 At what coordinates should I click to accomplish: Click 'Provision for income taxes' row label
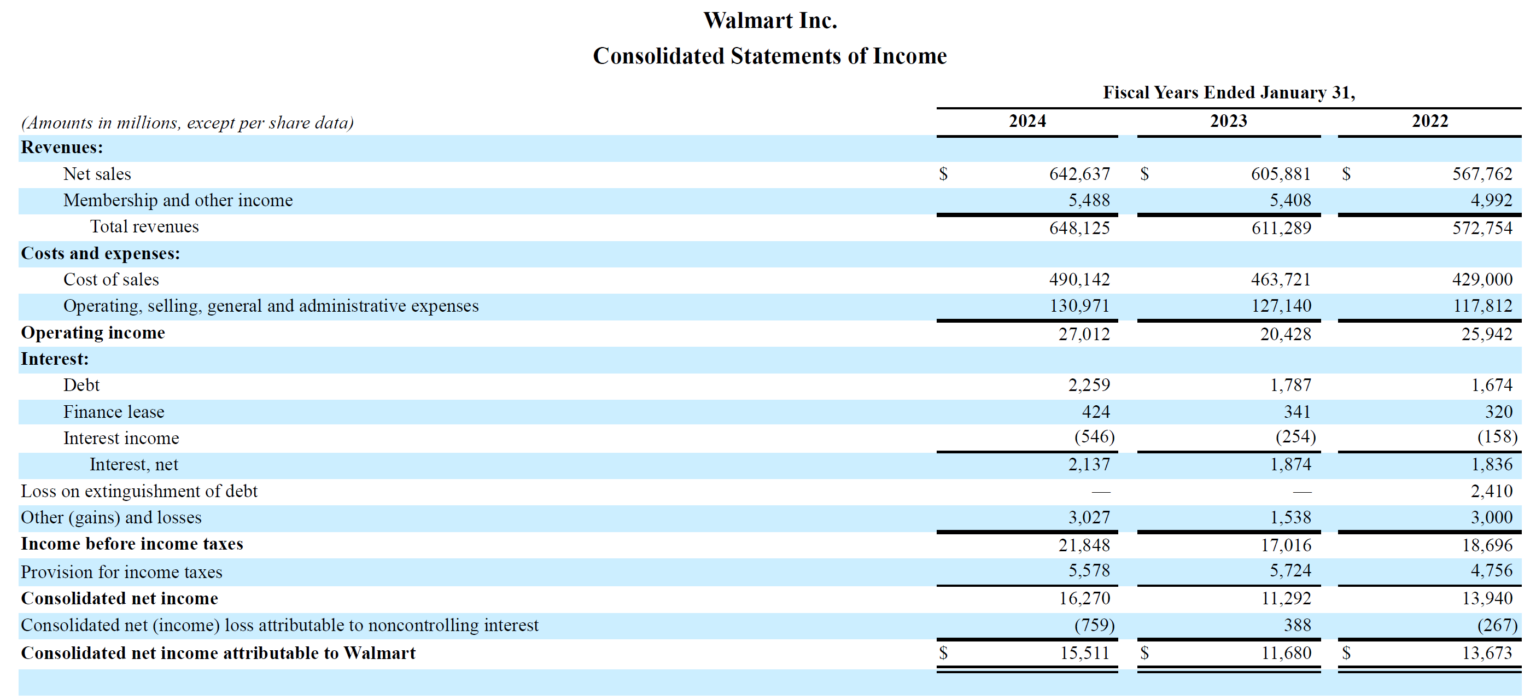(121, 572)
